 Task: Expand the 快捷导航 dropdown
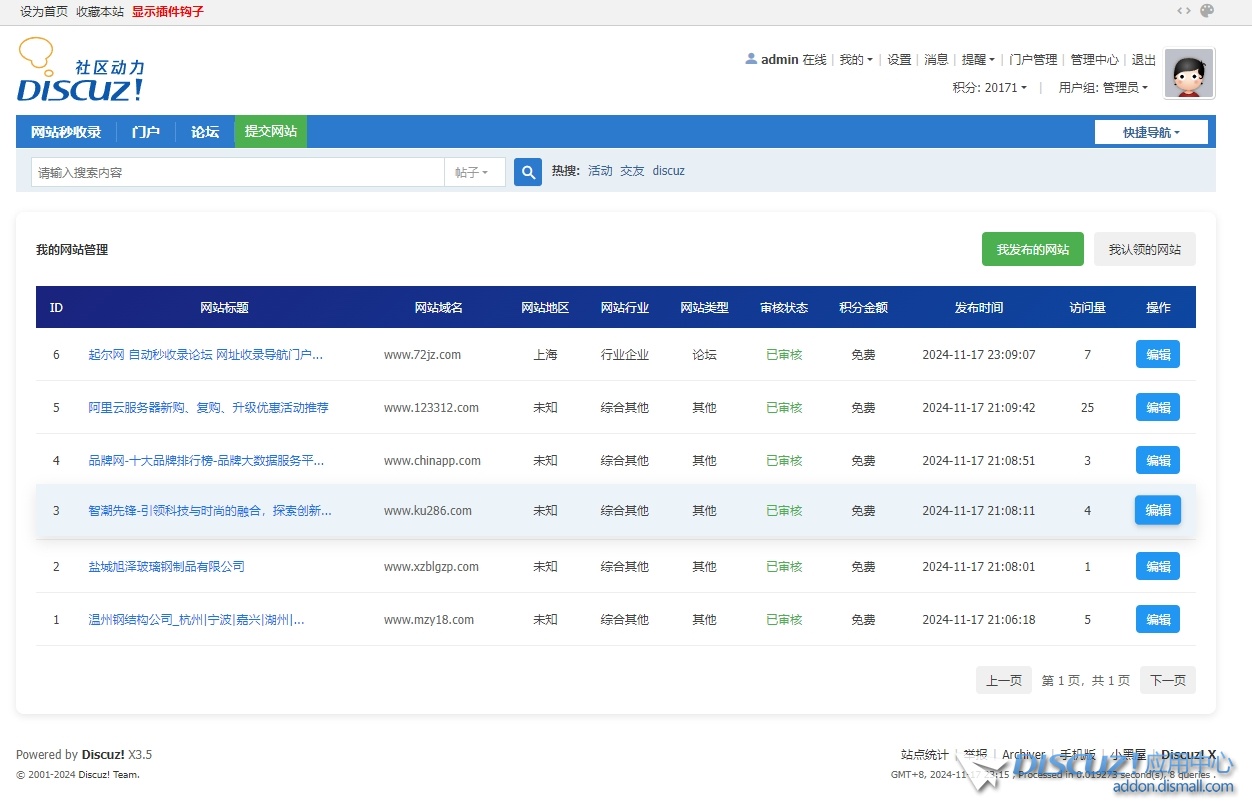pos(1151,132)
